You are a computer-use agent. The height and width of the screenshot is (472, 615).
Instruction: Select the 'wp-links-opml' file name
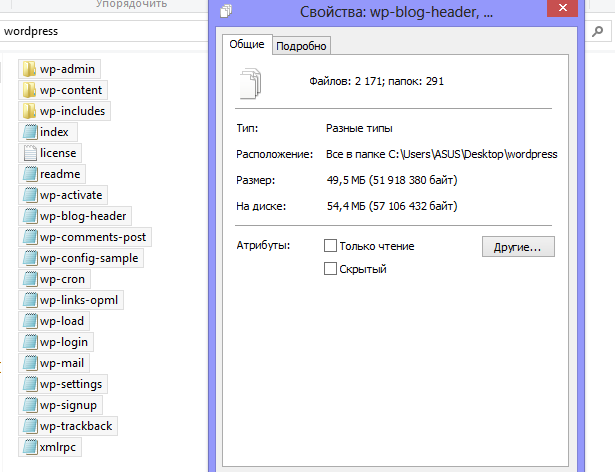coord(79,300)
